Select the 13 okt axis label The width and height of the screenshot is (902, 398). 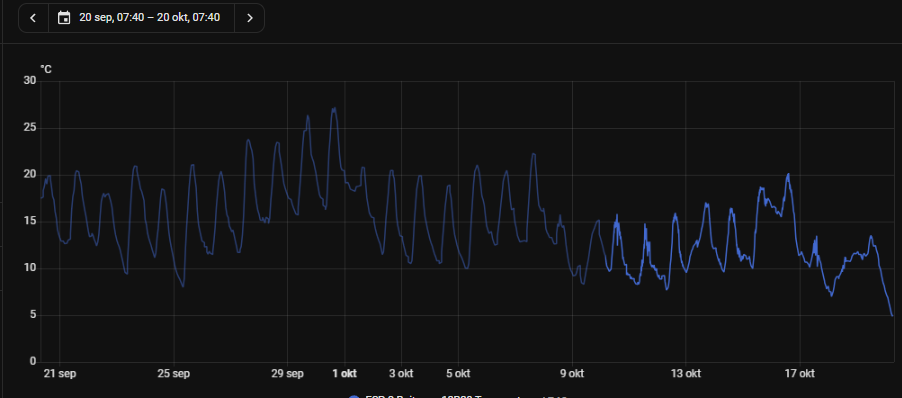pyautogui.click(x=686, y=373)
